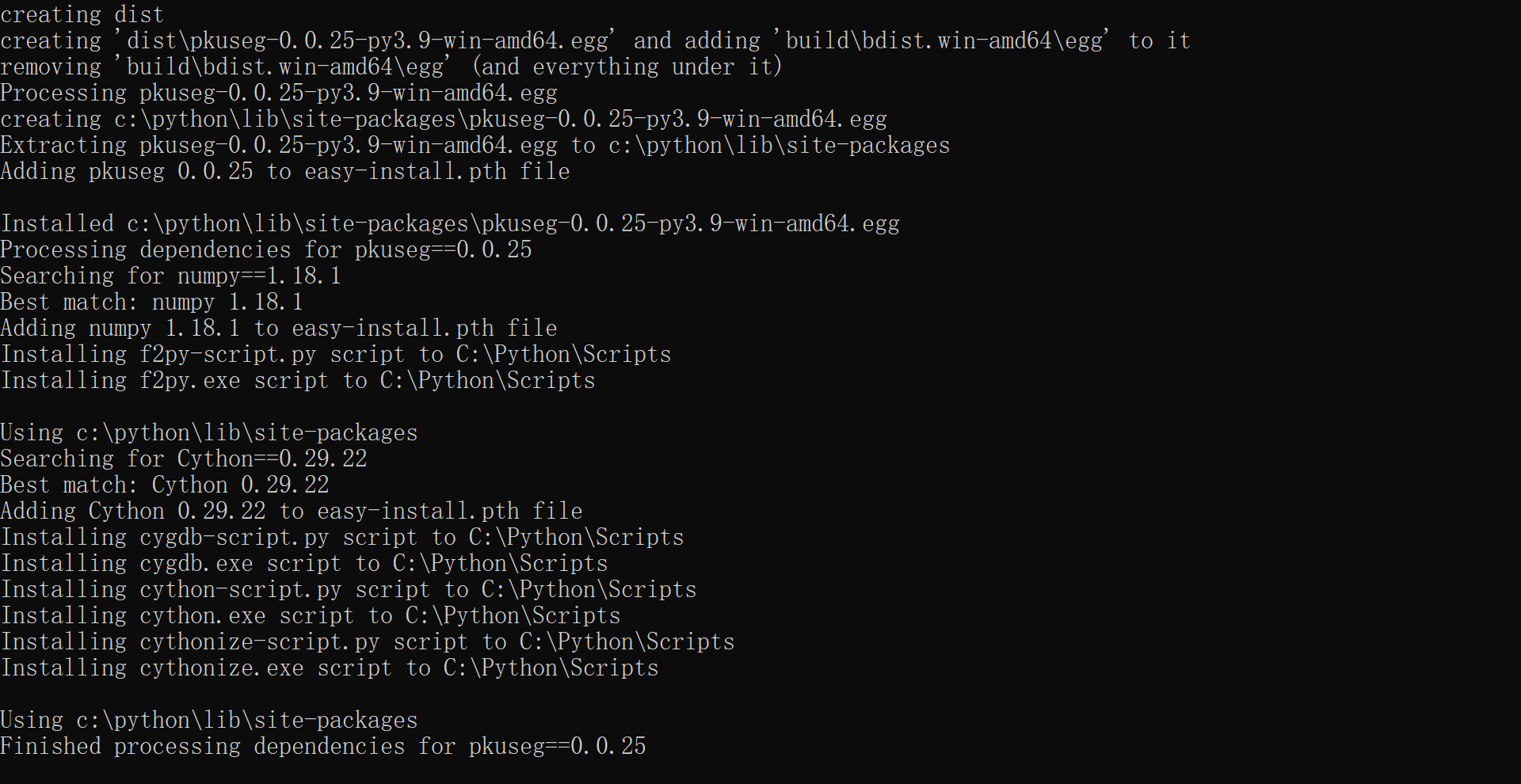Click 'Adding numpy 1.18.1 to easy-install.pth' line
Screen dimensions: 1521x784
(x=279, y=328)
